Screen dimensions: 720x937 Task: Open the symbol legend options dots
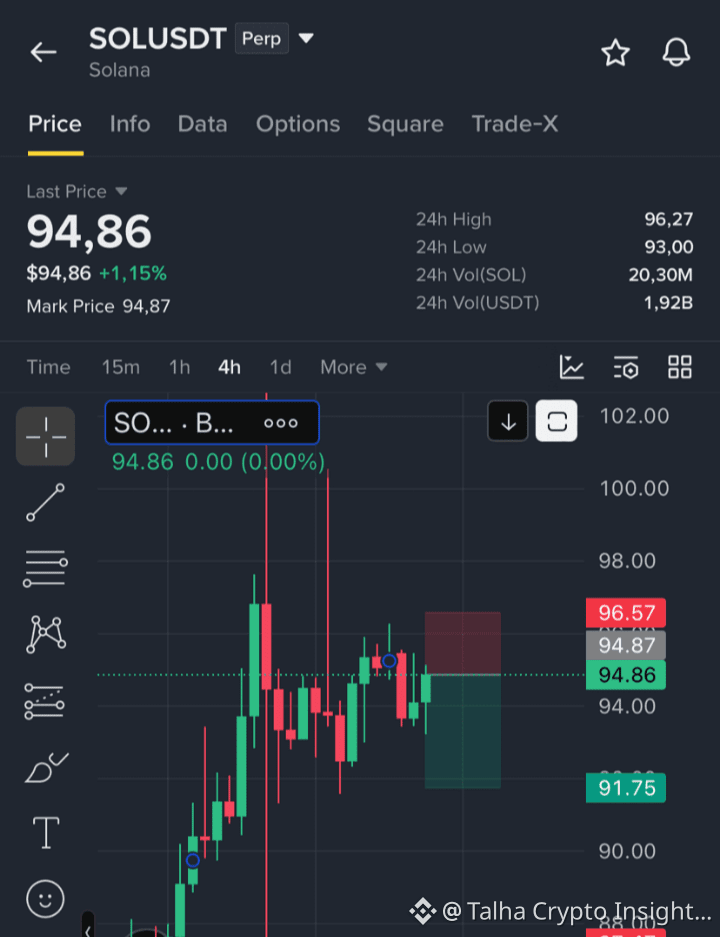pyautogui.click(x=281, y=423)
